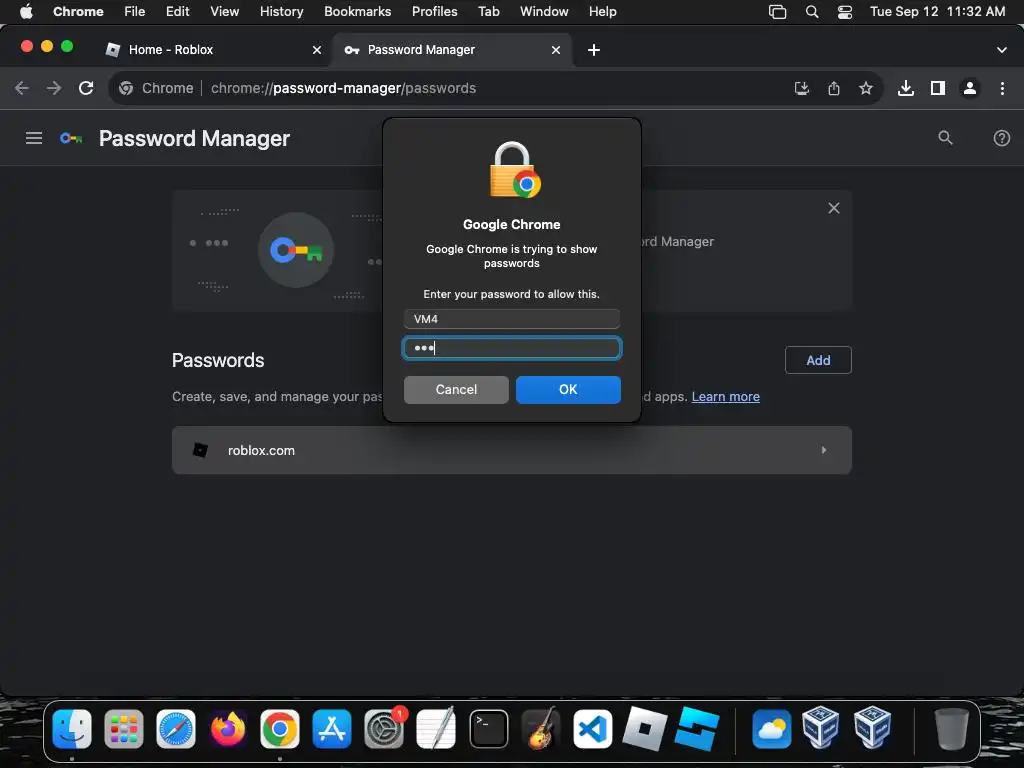Open the Password Manager hamburger menu
Viewport: 1024px width, 768px height.
[34, 138]
